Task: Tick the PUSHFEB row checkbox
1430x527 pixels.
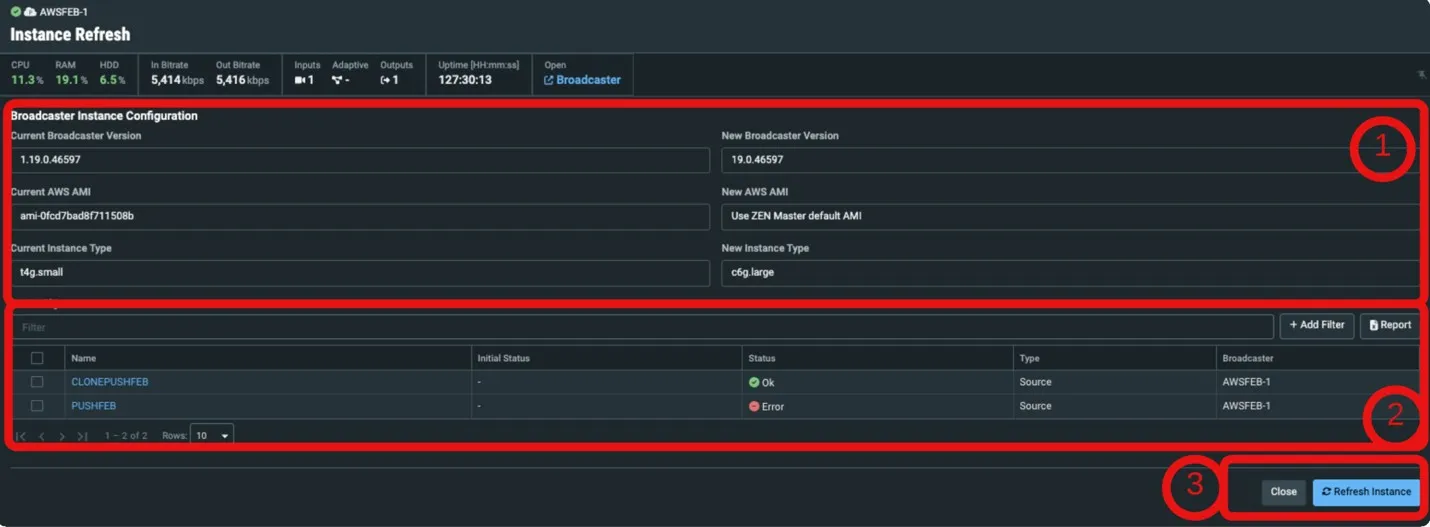Action: pyautogui.click(x=37, y=406)
